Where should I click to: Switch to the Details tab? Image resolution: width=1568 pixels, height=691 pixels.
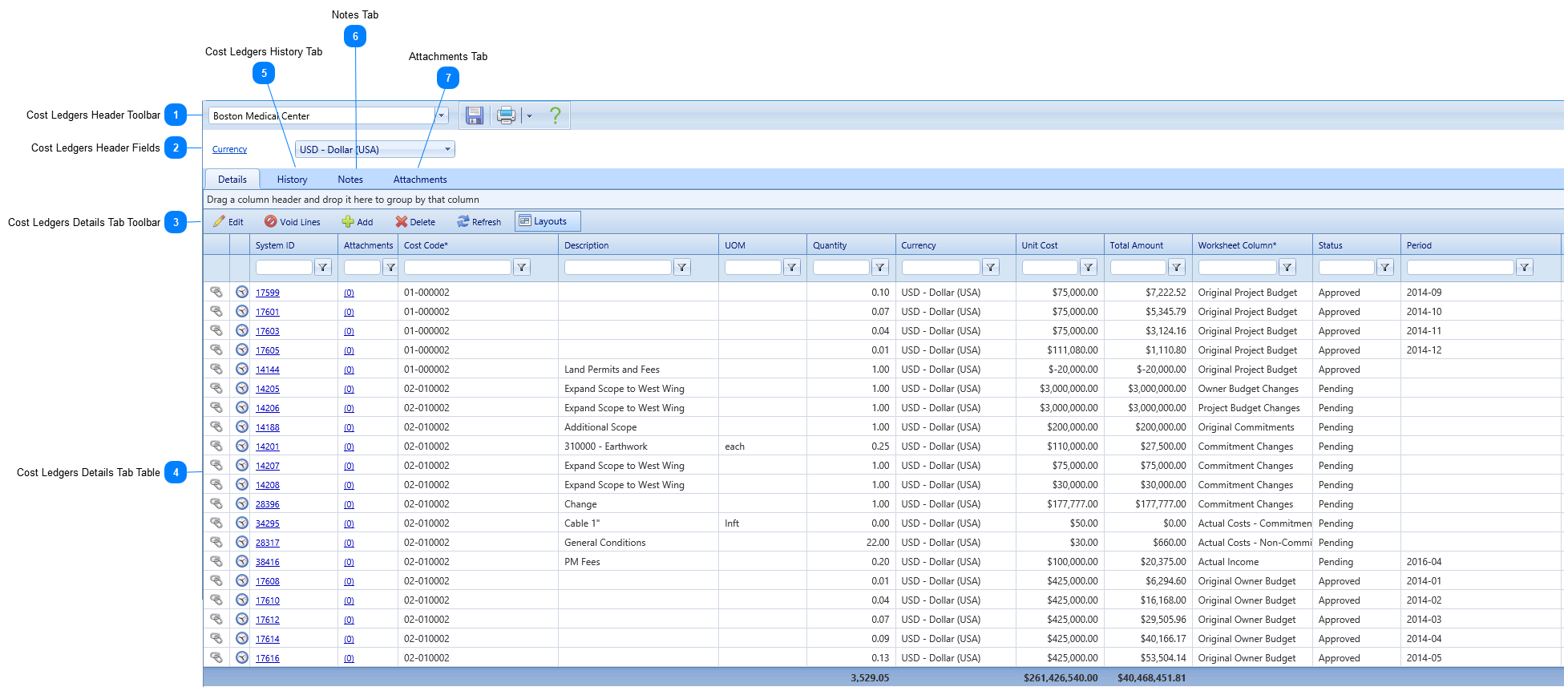pyautogui.click(x=232, y=180)
